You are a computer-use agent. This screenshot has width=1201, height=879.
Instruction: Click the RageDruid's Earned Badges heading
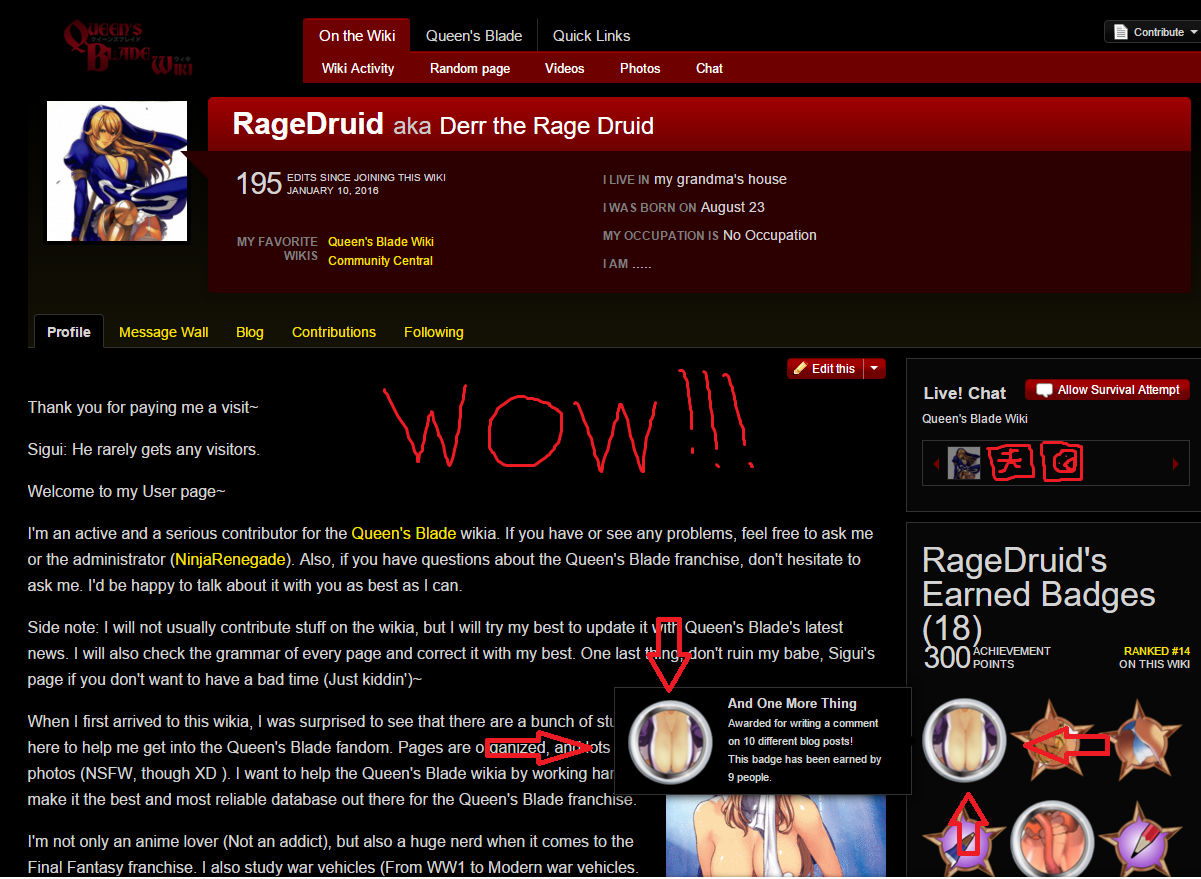coord(1038,594)
